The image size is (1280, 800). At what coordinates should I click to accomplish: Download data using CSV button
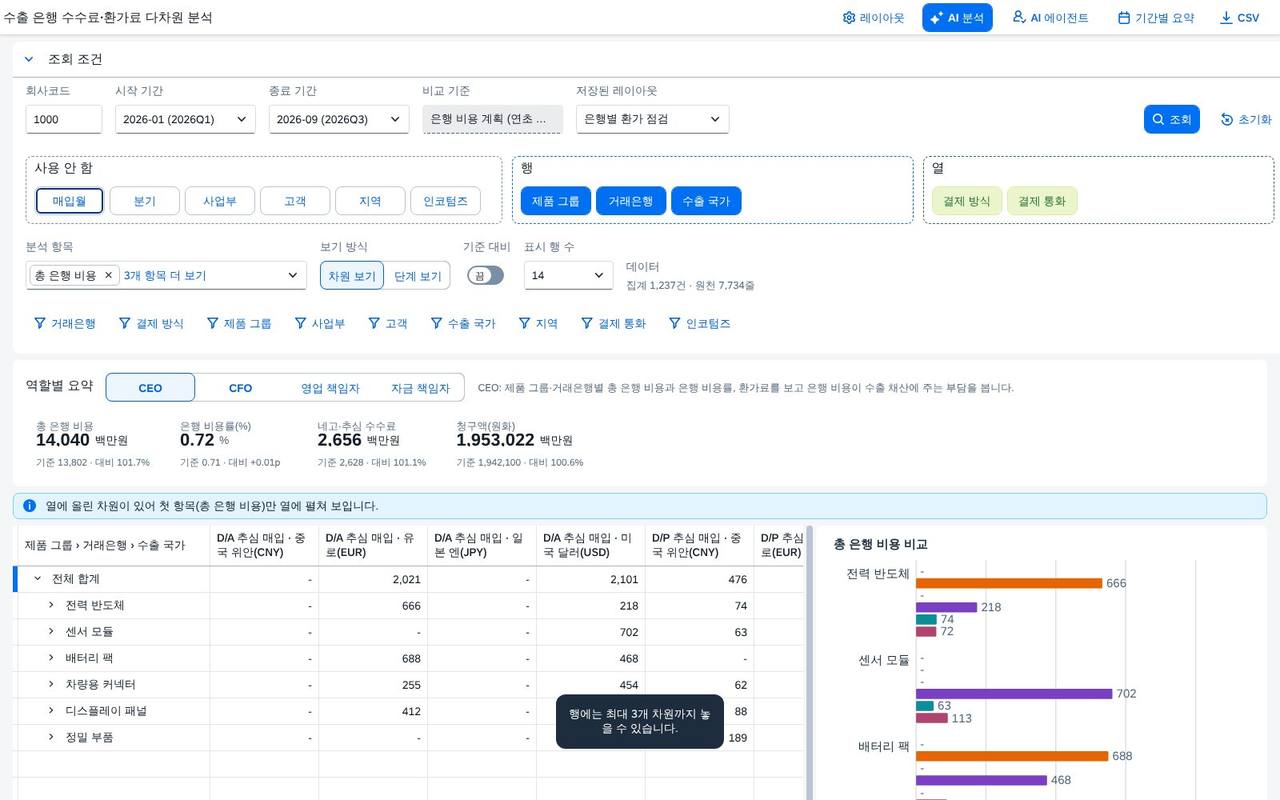[1240, 18]
